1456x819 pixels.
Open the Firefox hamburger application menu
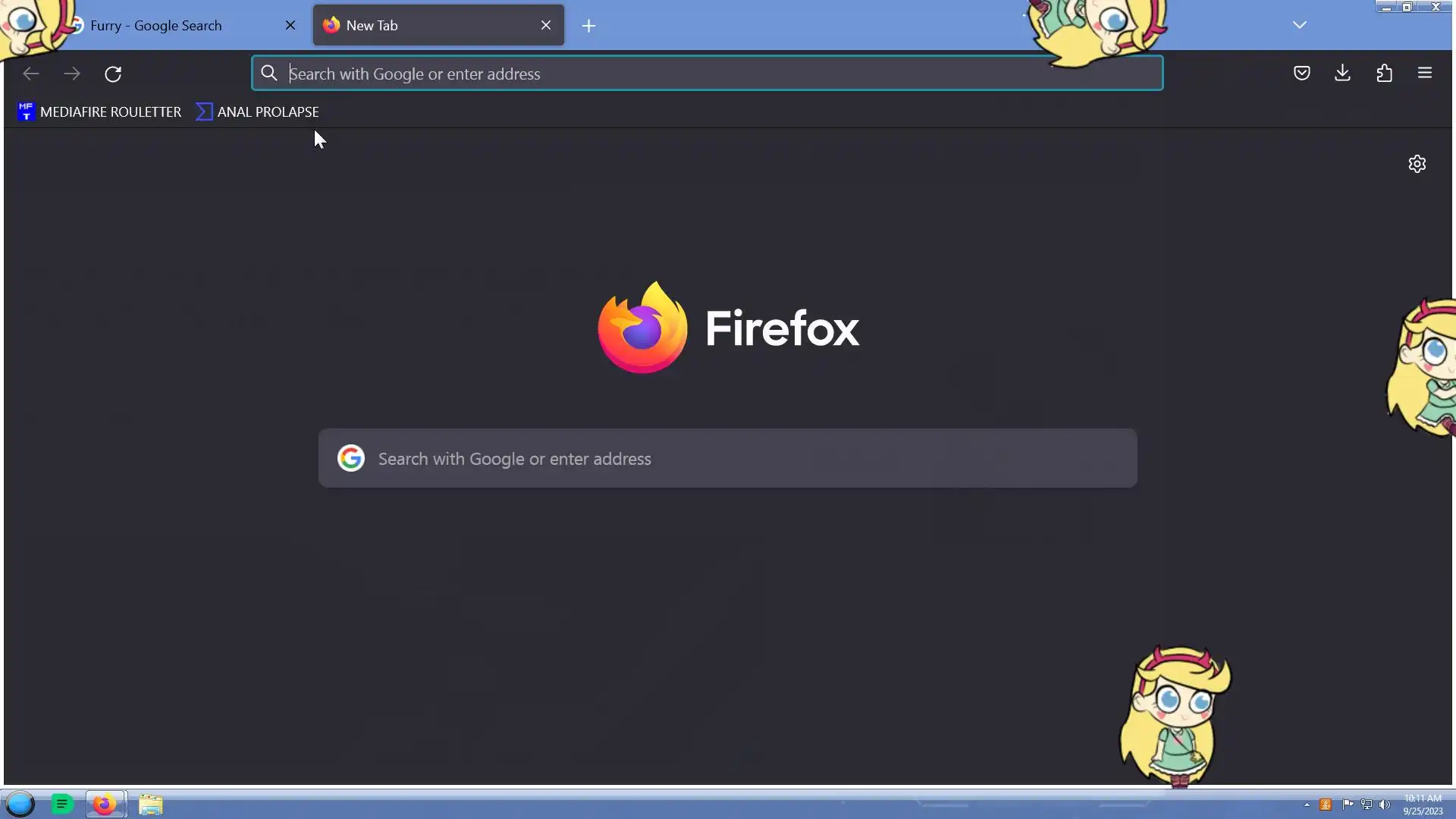[x=1424, y=74]
